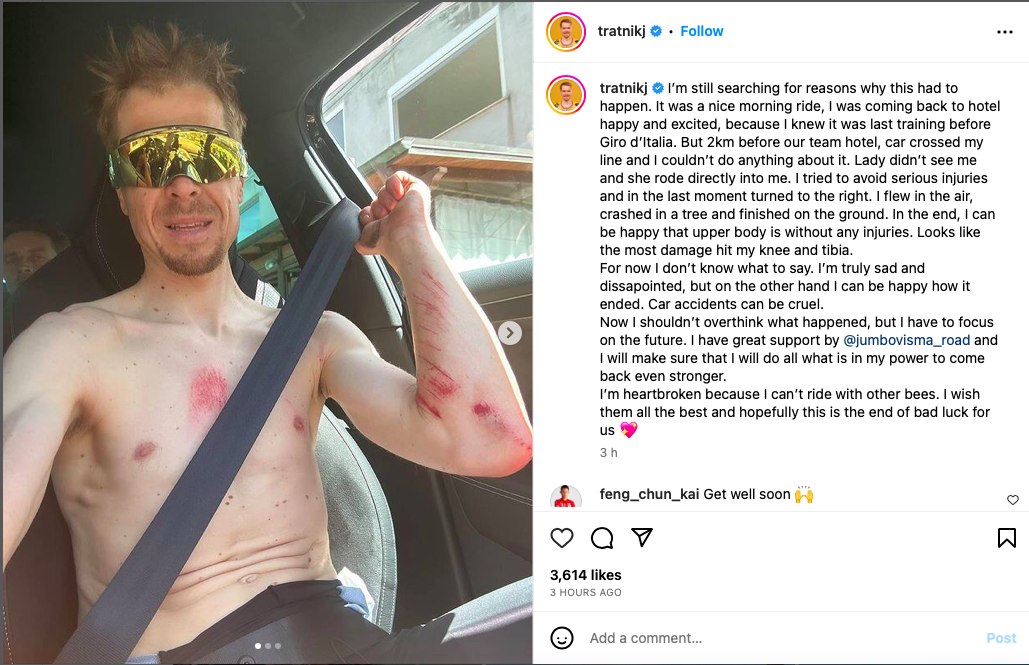
Task: Share post with paper plane icon
Action: (642, 537)
